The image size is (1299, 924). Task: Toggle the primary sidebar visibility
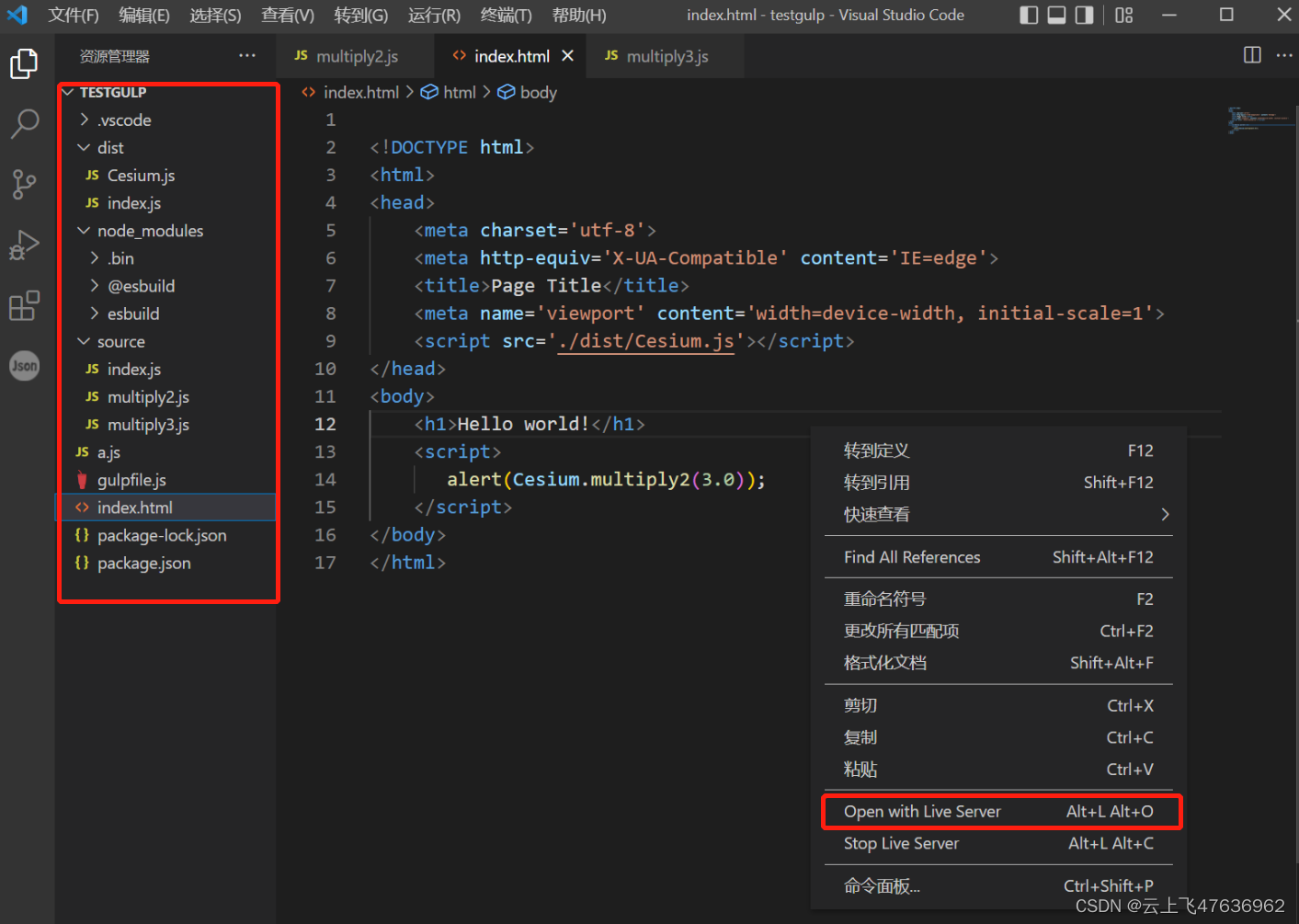pos(1028,15)
